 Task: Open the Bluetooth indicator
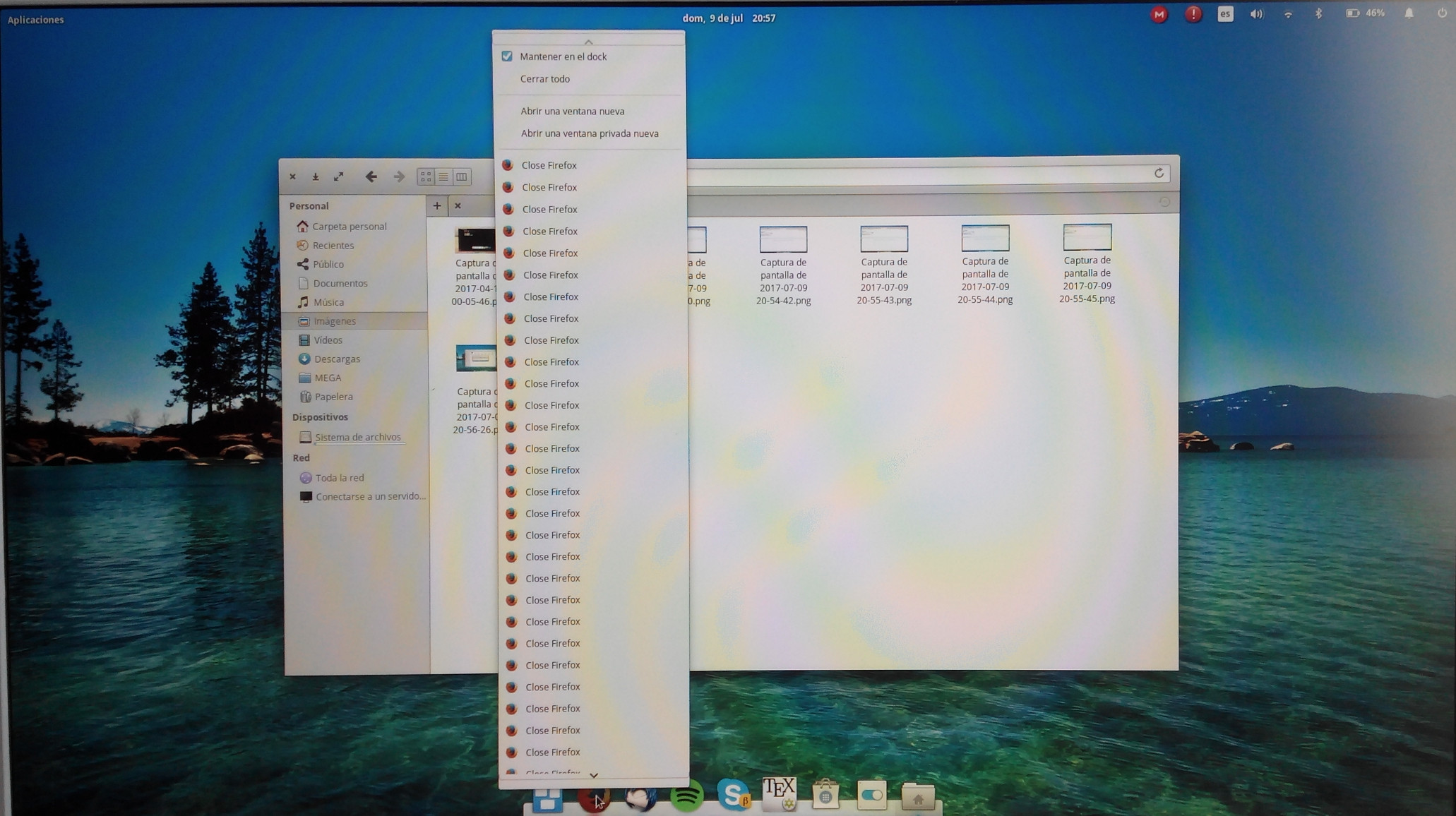pos(1318,14)
